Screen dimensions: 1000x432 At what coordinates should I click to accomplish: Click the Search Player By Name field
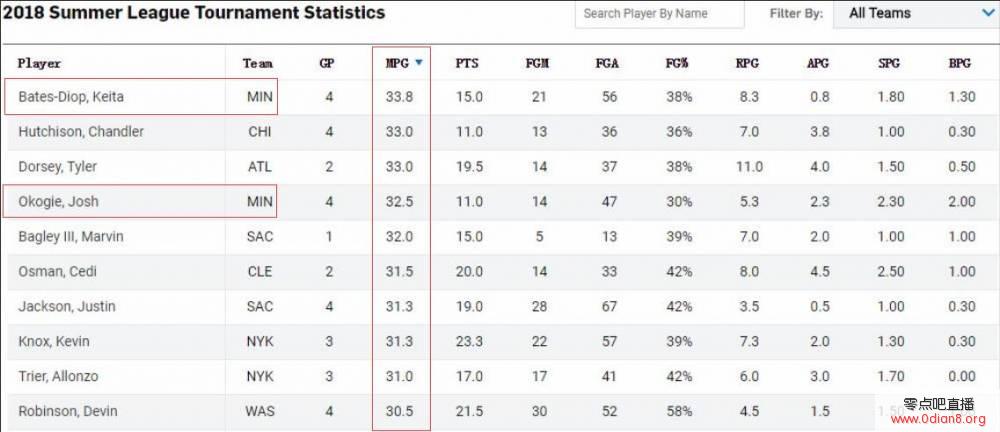(659, 14)
